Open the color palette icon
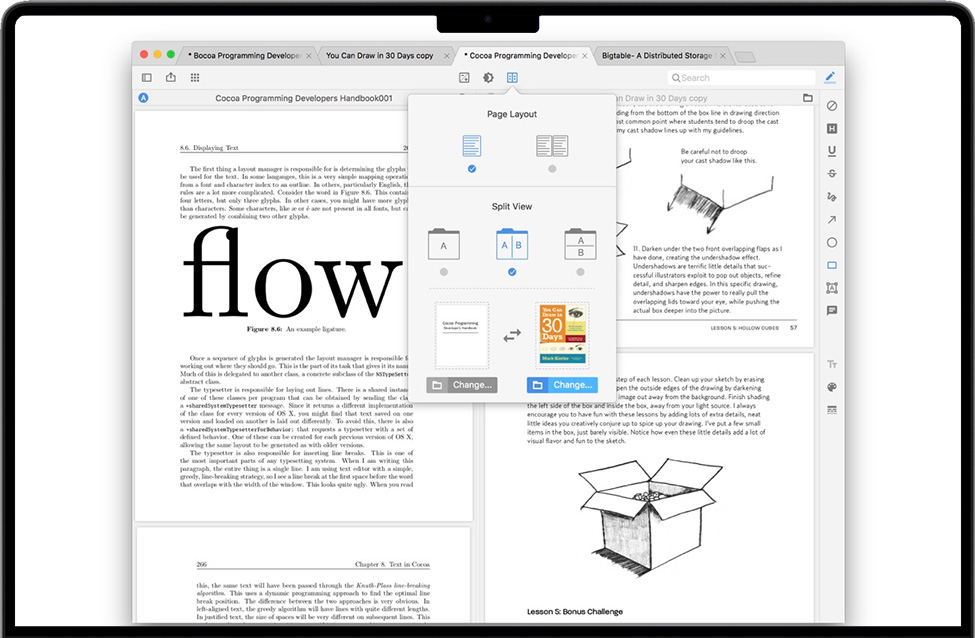 [832, 387]
